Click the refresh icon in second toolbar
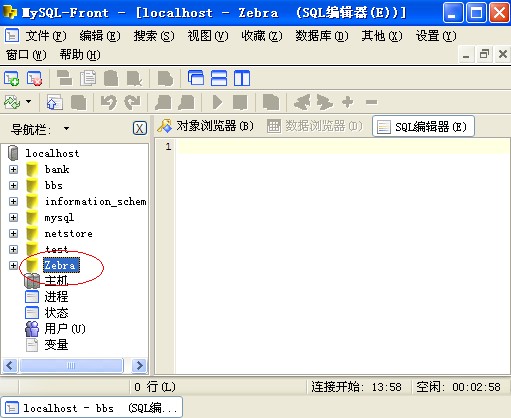This screenshot has height=418, width=511. pyautogui.click(x=12, y=102)
